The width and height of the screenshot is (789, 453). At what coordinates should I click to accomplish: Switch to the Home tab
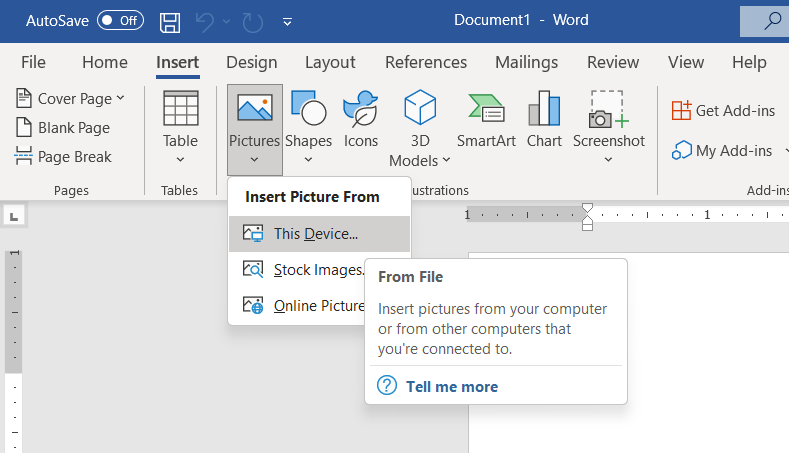[x=105, y=62]
